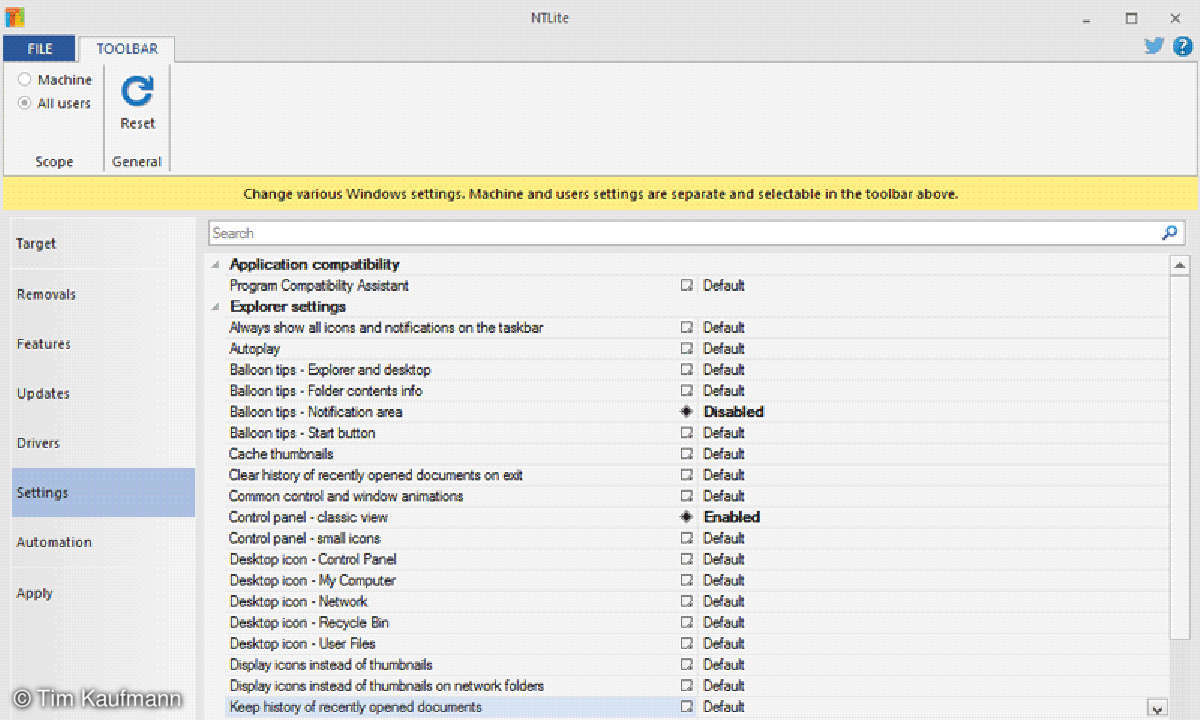
Task: Click the diamond icon for Control panel - classic view
Action: point(687,517)
